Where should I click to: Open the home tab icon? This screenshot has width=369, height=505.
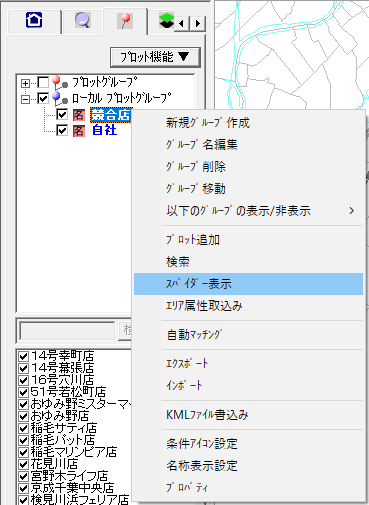tap(34, 20)
